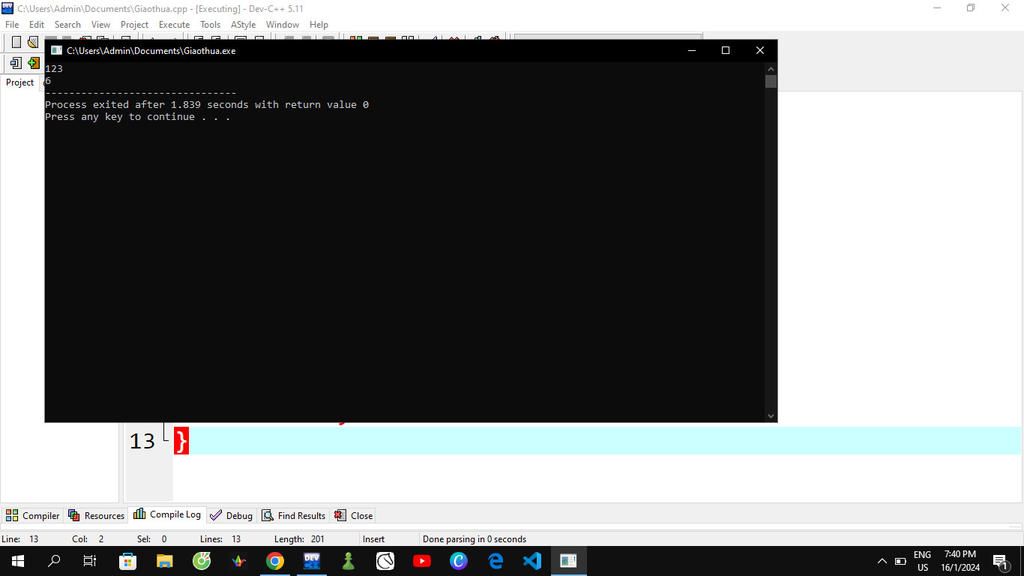Open the View menu
The height and width of the screenshot is (576, 1024).
(101, 25)
